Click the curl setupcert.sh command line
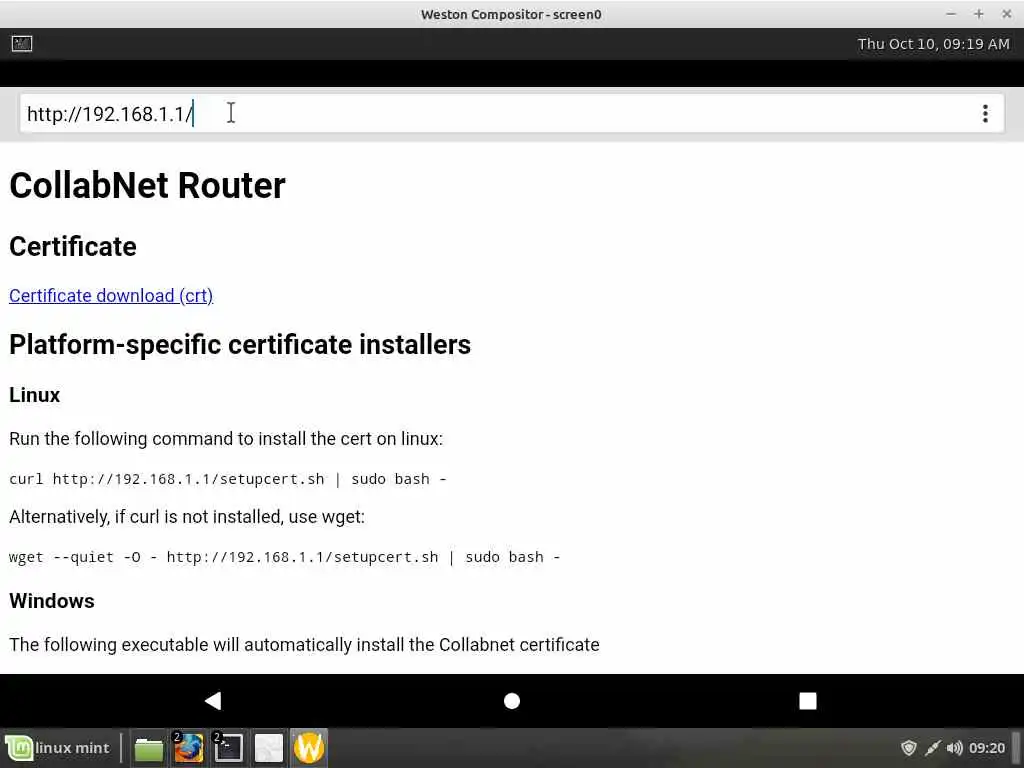The image size is (1024, 768). coord(228,479)
